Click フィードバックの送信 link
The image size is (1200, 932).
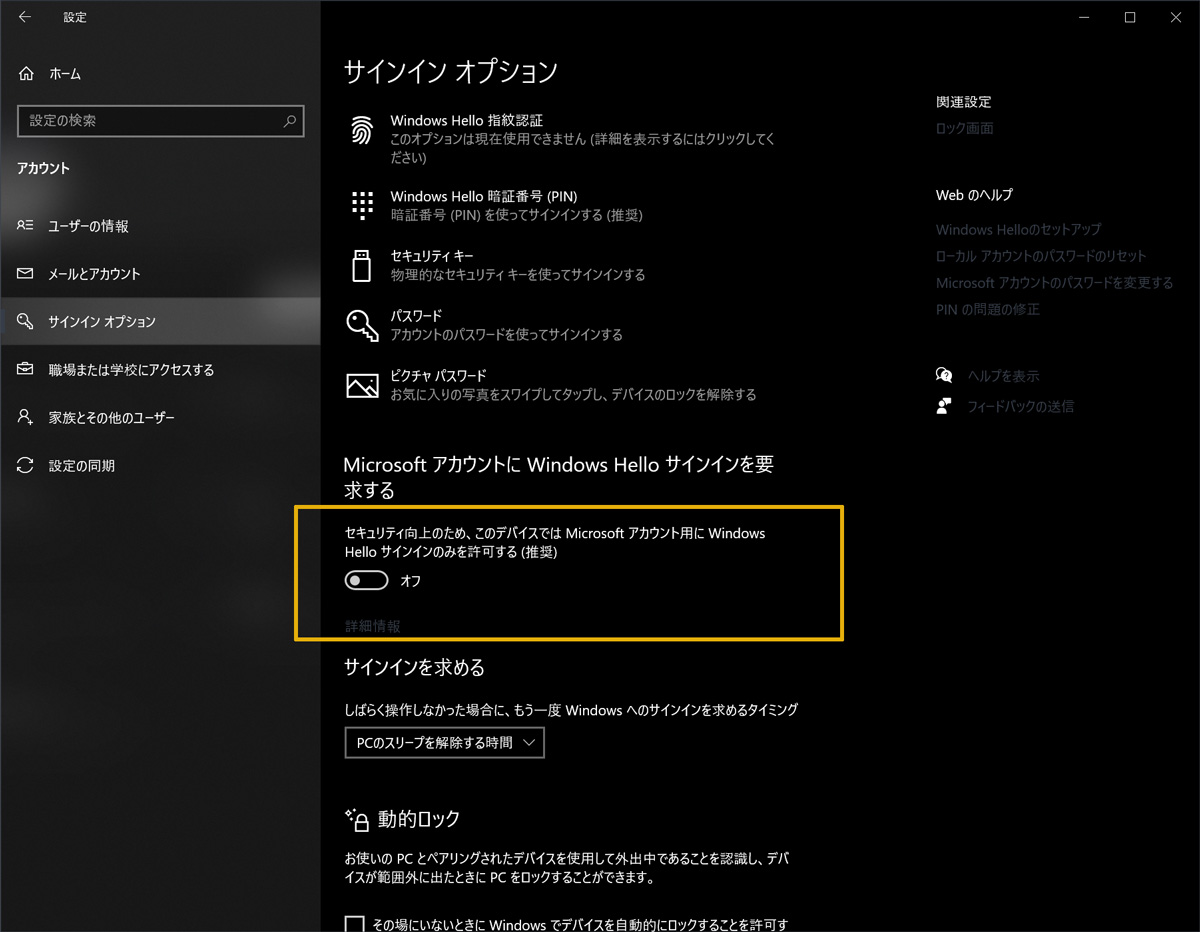click(x=1020, y=406)
